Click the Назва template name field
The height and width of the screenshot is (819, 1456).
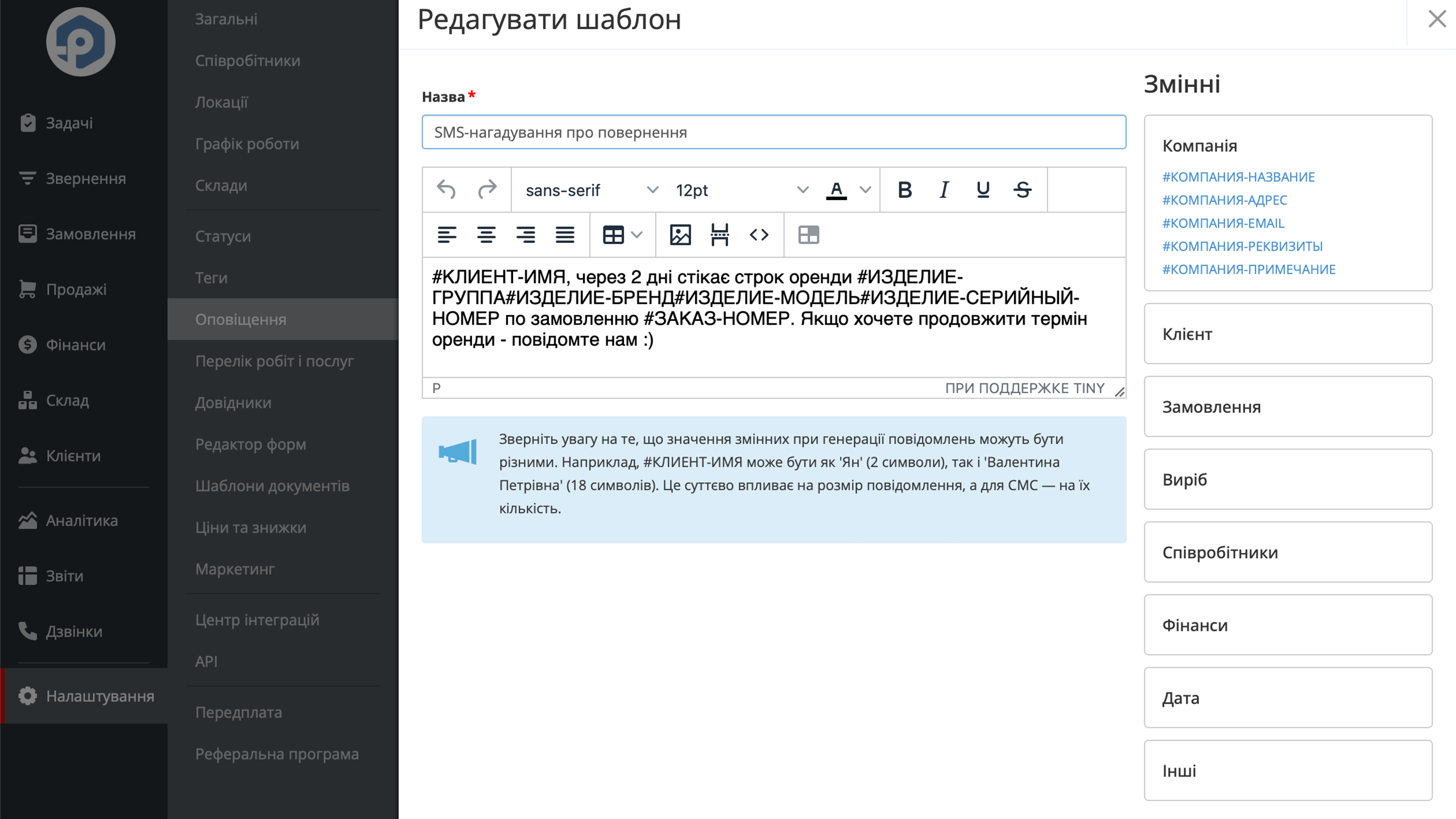[x=773, y=132]
